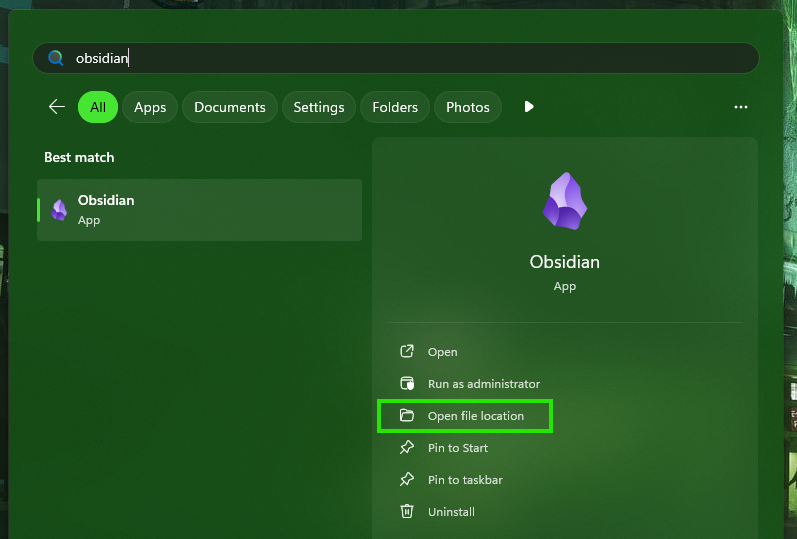Image resolution: width=797 pixels, height=539 pixels.
Task: Click the search magnifier icon
Action: 55,58
